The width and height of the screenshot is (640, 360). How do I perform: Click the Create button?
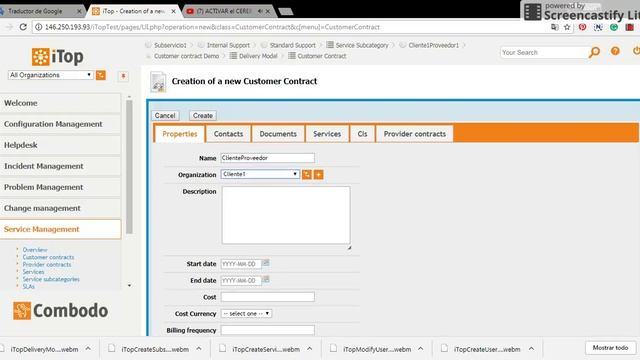pyautogui.click(x=203, y=116)
